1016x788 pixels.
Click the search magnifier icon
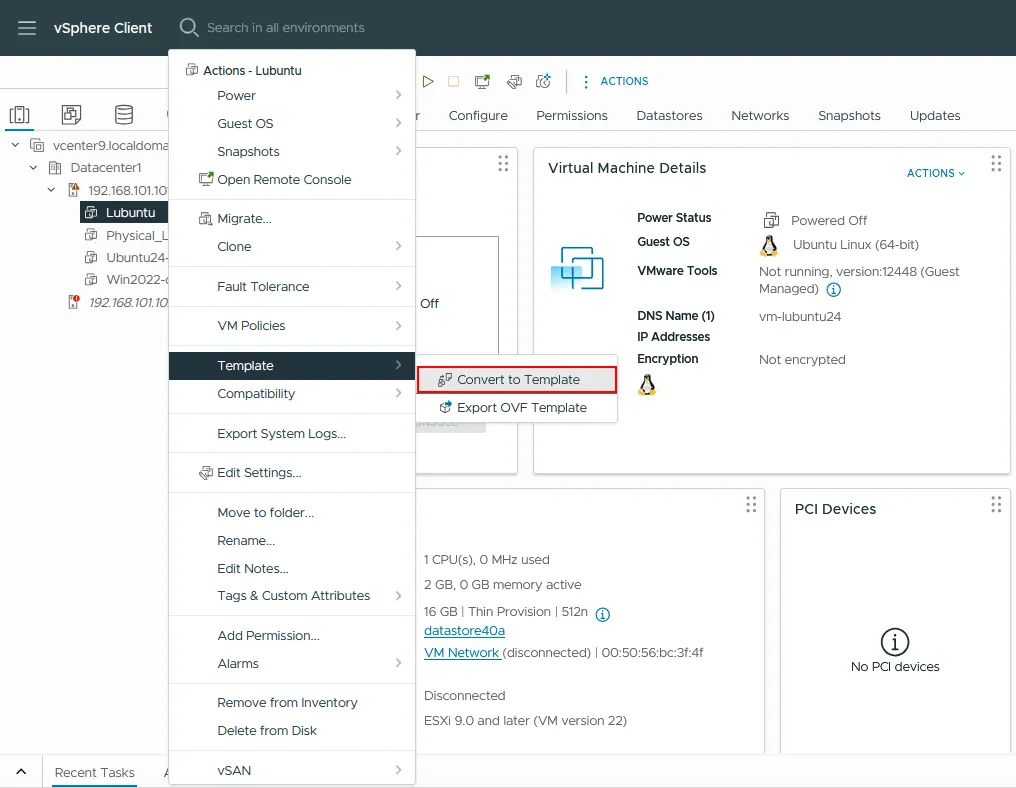click(189, 28)
